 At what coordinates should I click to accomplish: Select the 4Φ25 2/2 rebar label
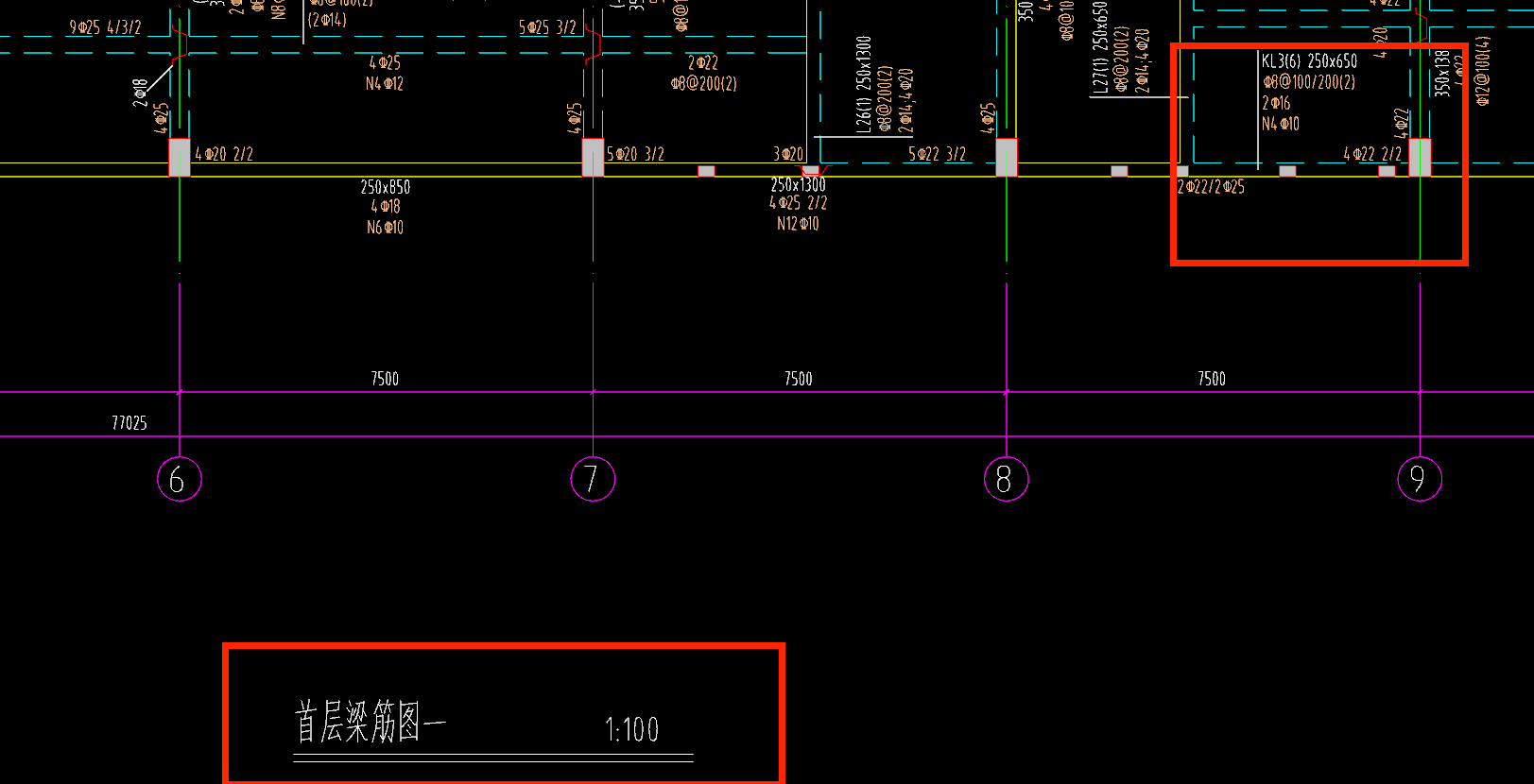click(798, 203)
